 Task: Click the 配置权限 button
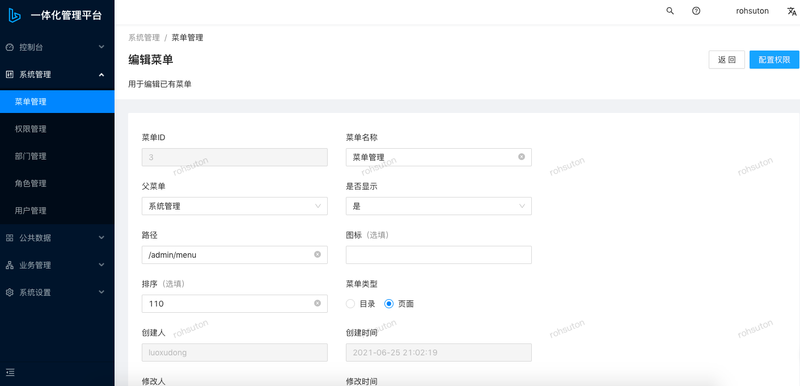pos(774,60)
